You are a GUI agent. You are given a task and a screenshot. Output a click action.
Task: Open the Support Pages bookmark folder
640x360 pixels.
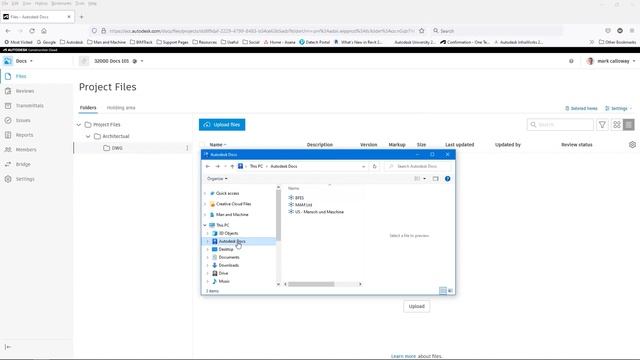coord(172,42)
